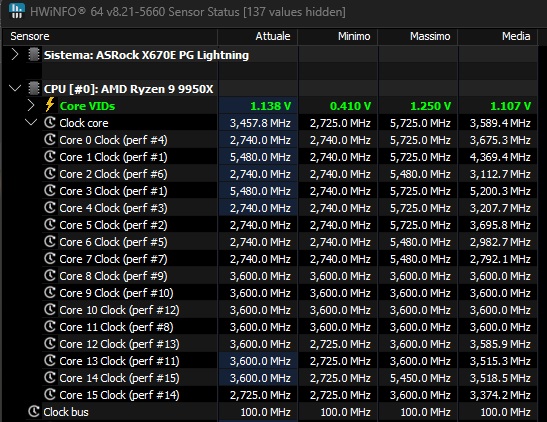Click the clock icon beside Core 15 Clock
This screenshot has height=422, width=547.
[50, 394]
